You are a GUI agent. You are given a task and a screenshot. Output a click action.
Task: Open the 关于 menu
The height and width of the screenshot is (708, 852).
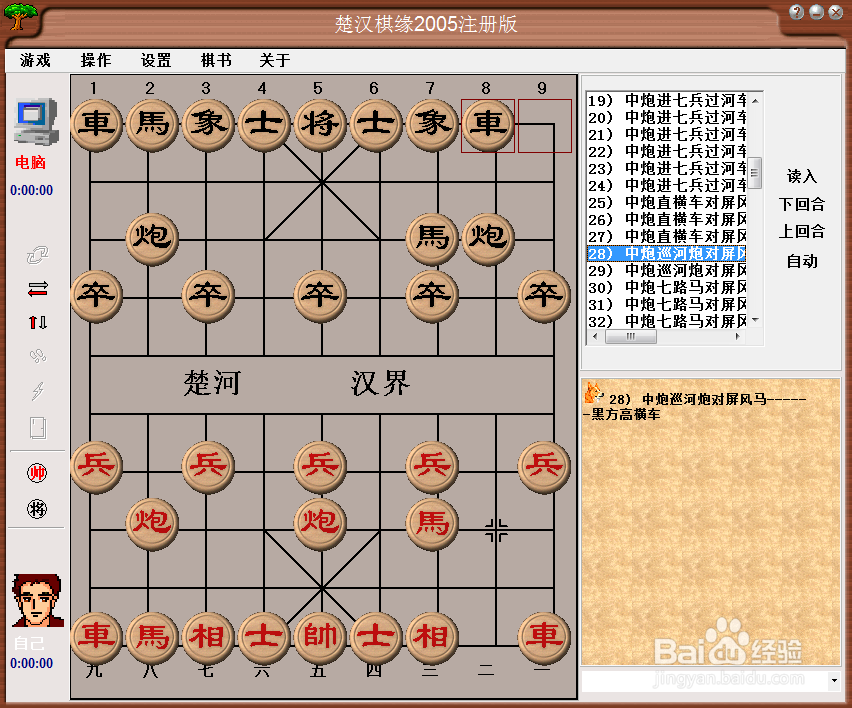click(x=275, y=60)
